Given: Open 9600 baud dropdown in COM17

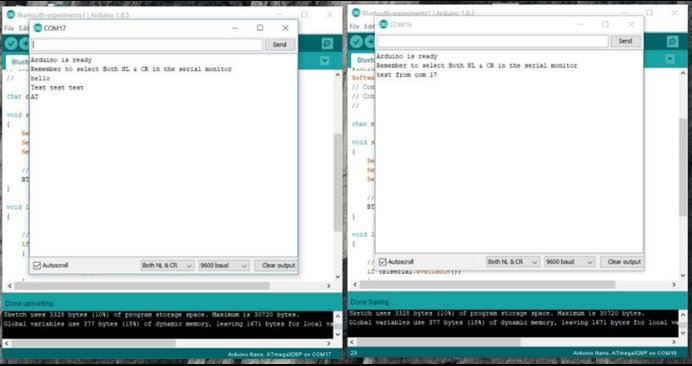Looking at the screenshot, I should click(x=224, y=265).
